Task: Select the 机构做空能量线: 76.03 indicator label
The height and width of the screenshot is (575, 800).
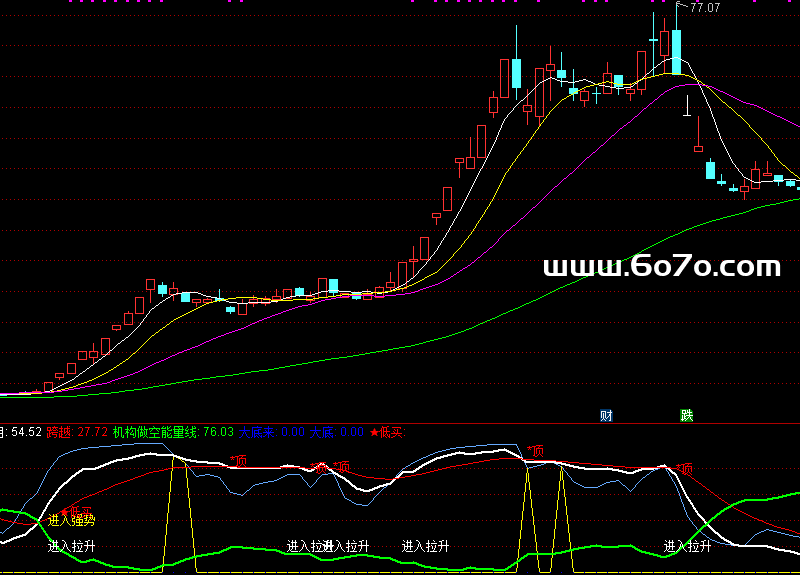Action: (173, 432)
